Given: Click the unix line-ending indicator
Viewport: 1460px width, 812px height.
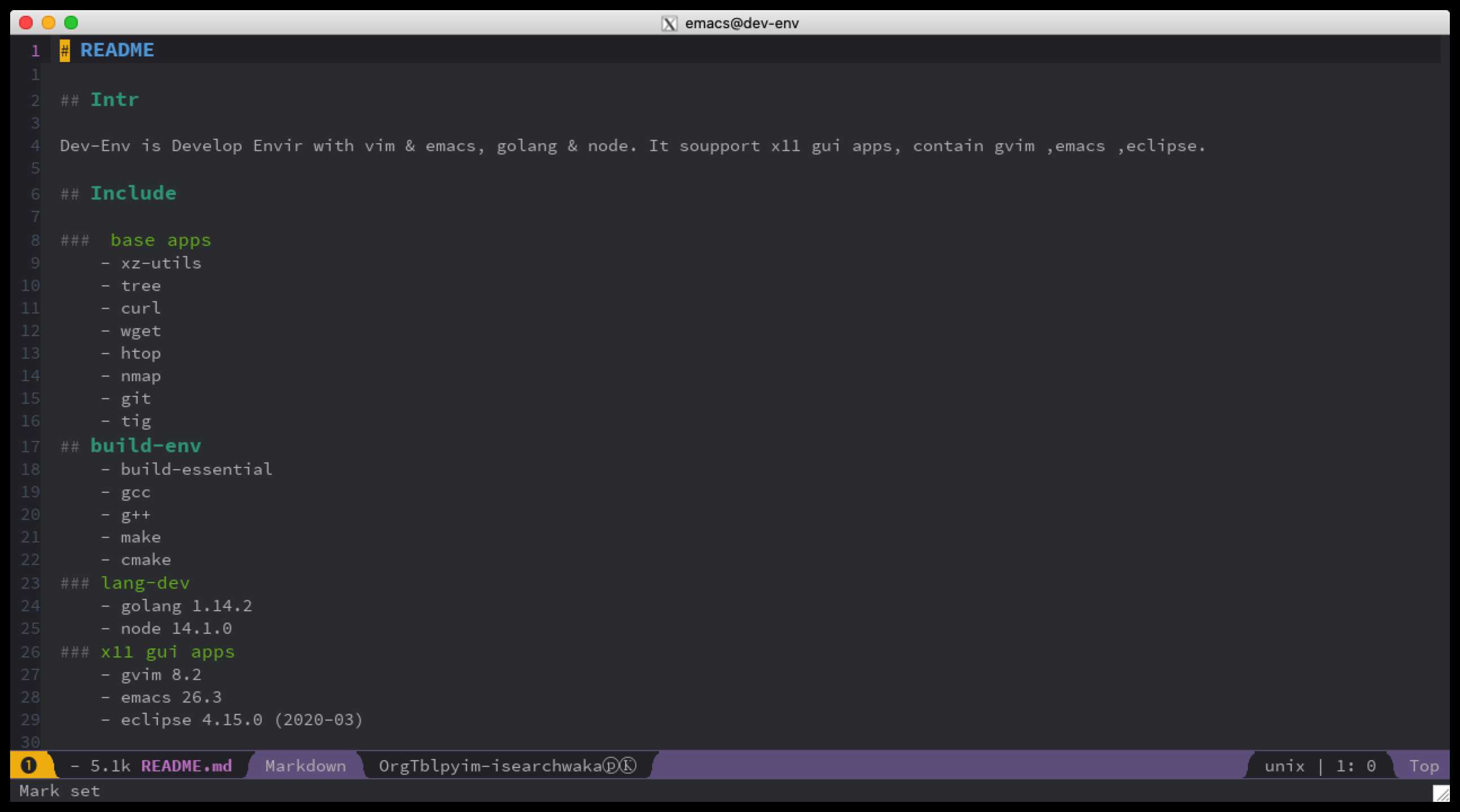Looking at the screenshot, I should point(1285,766).
